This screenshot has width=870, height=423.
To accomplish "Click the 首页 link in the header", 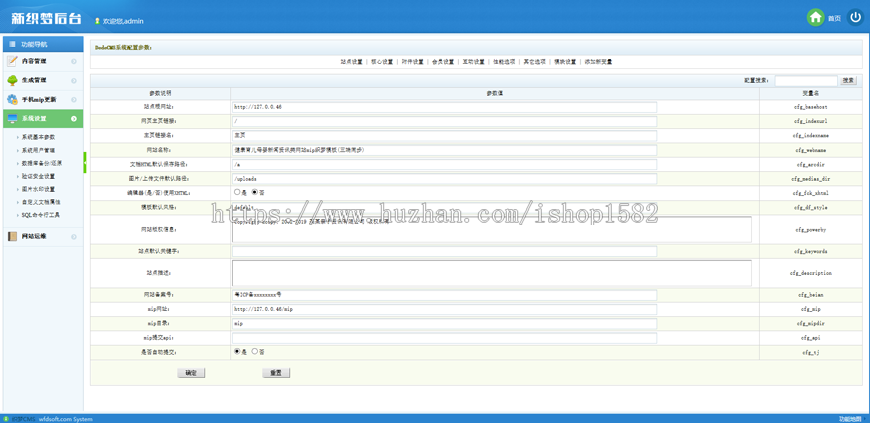I will [834, 18].
